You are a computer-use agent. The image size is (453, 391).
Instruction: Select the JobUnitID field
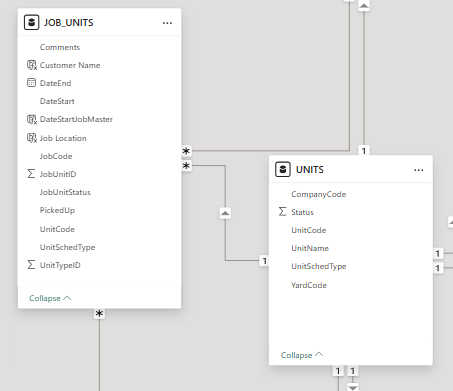58,174
